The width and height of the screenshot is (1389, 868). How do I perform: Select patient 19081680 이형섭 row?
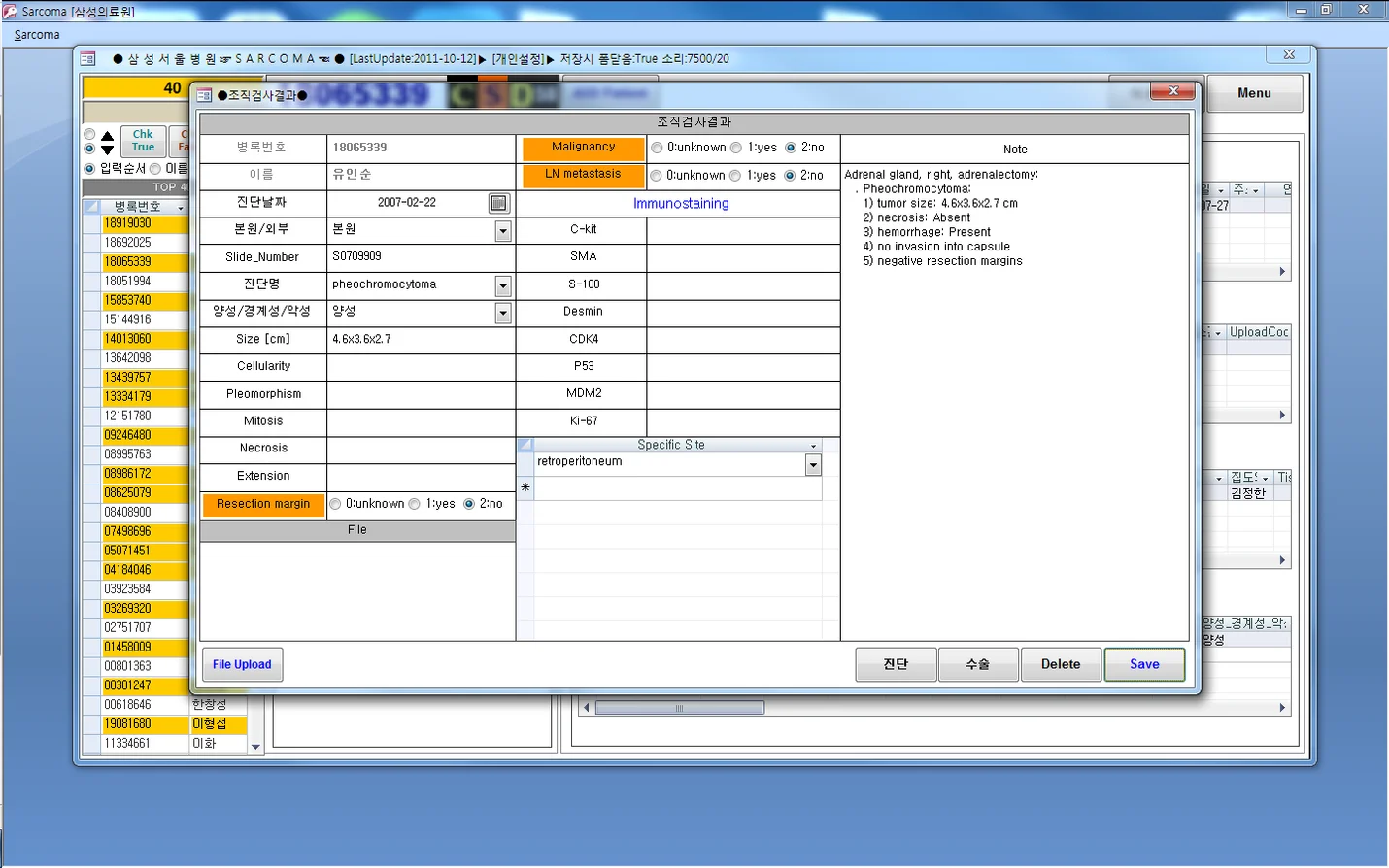pos(174,724)
